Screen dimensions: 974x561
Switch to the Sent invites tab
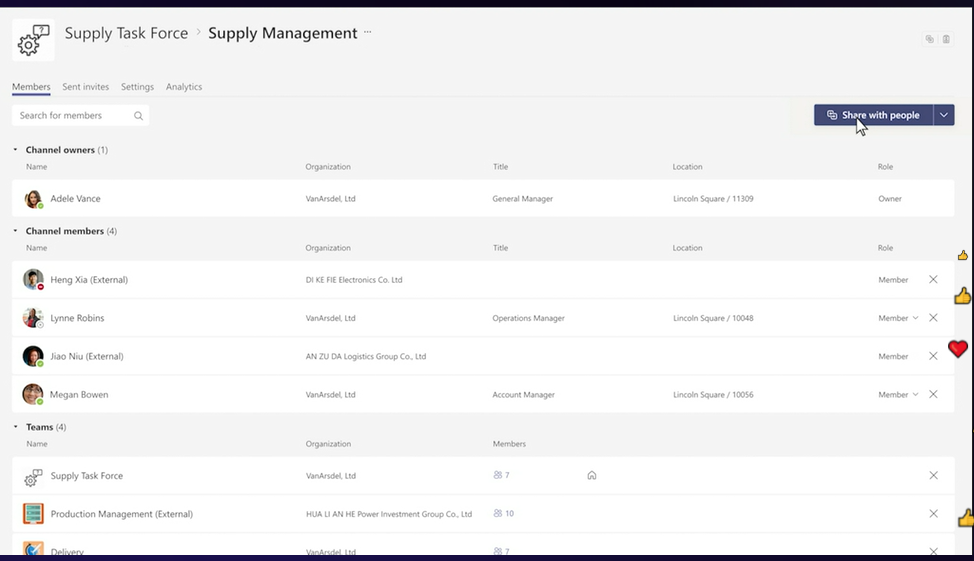[x=86, y=86]
